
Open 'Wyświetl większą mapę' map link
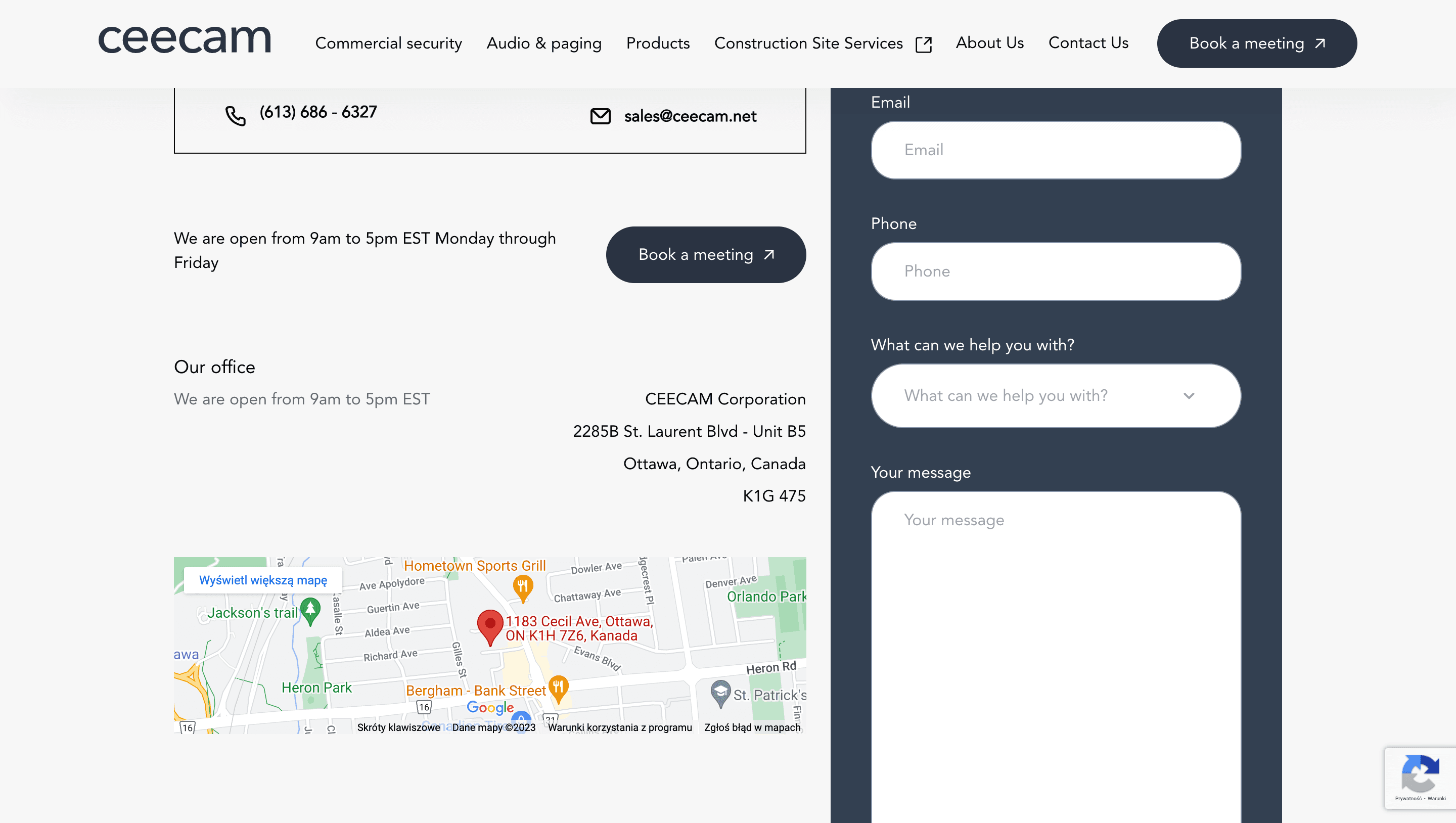tap(263, 580)
